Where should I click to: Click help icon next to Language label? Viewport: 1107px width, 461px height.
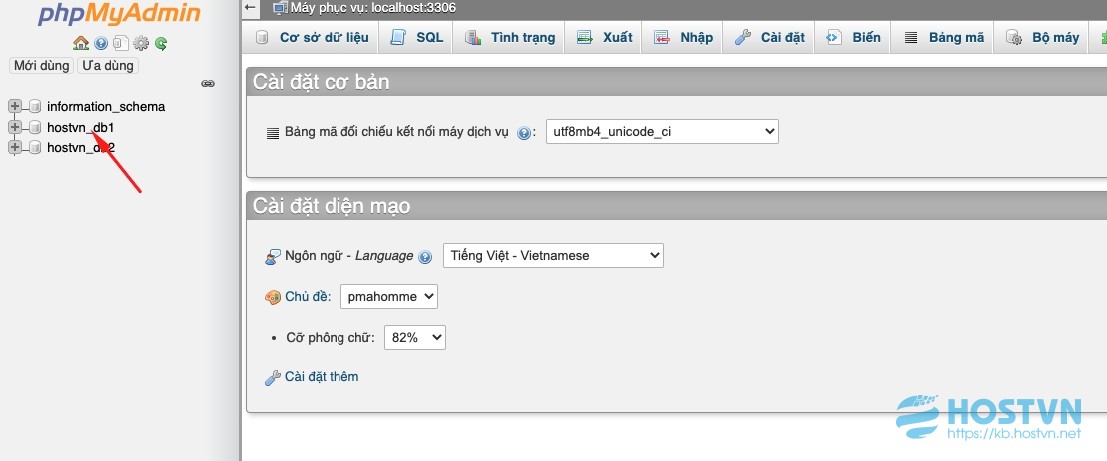(x=425, y=257)
